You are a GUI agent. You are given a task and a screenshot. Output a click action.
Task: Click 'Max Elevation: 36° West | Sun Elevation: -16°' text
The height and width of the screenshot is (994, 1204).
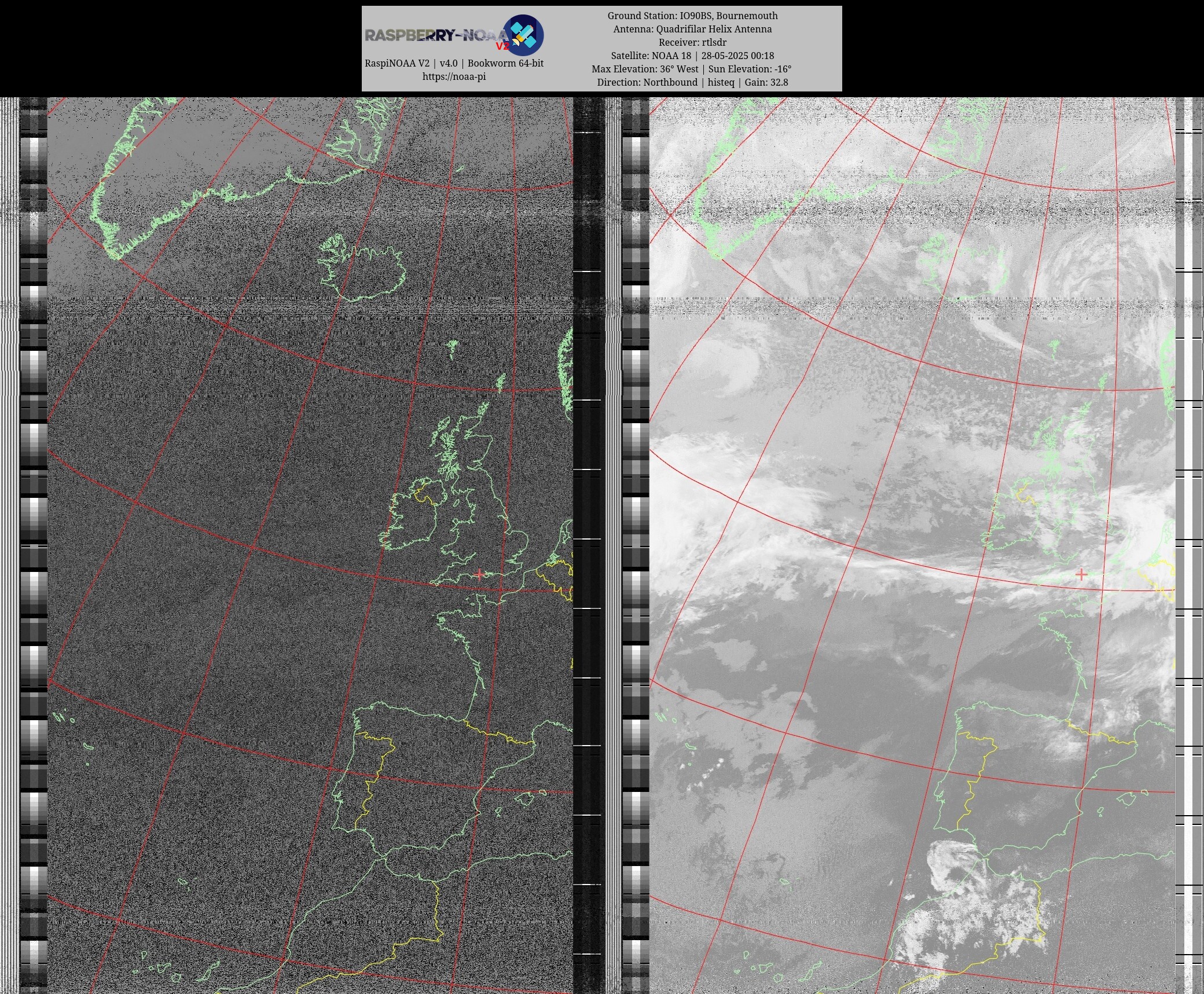coord(691,69)
